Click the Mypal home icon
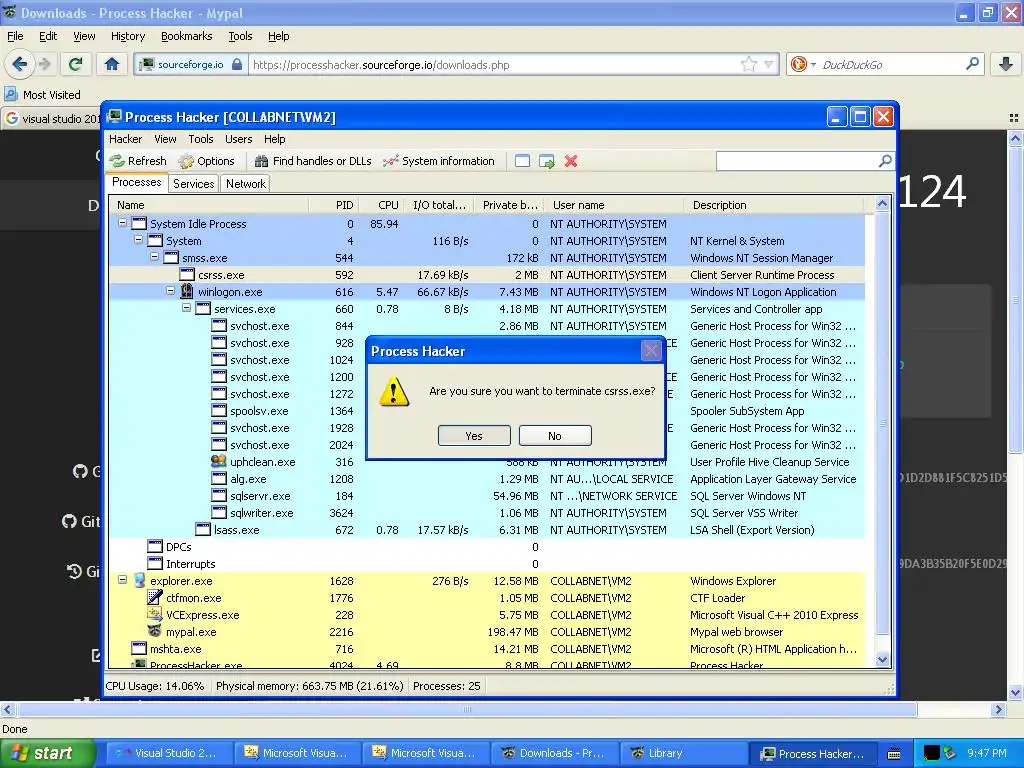The image size is (1024, 768). (112, 64)
